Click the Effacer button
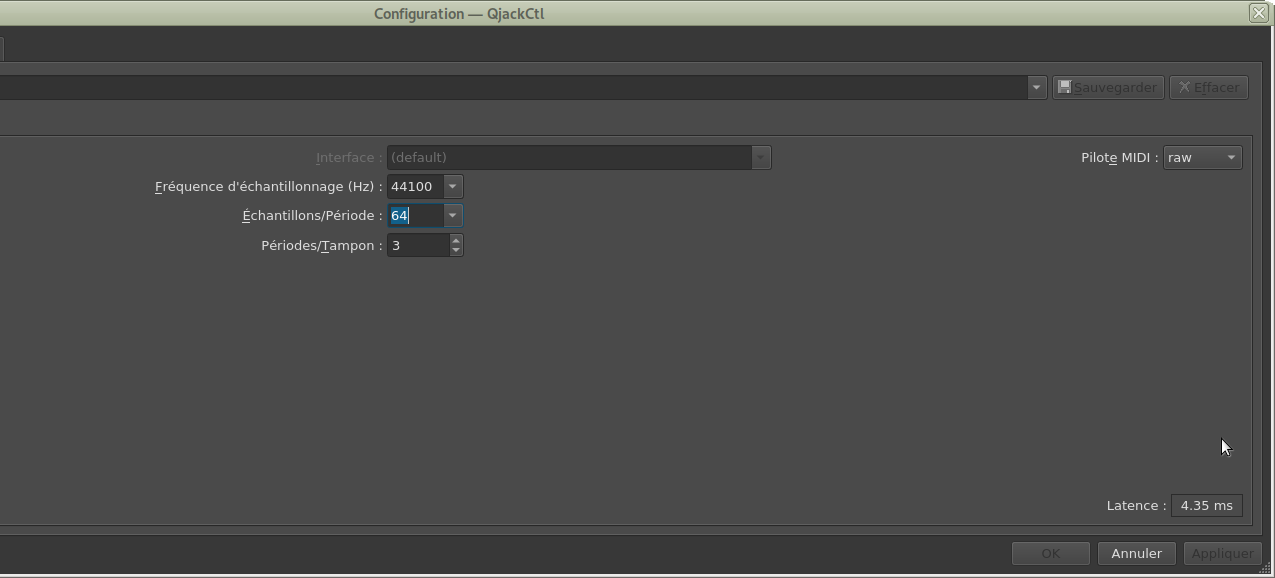 [x=1209, y=87]
